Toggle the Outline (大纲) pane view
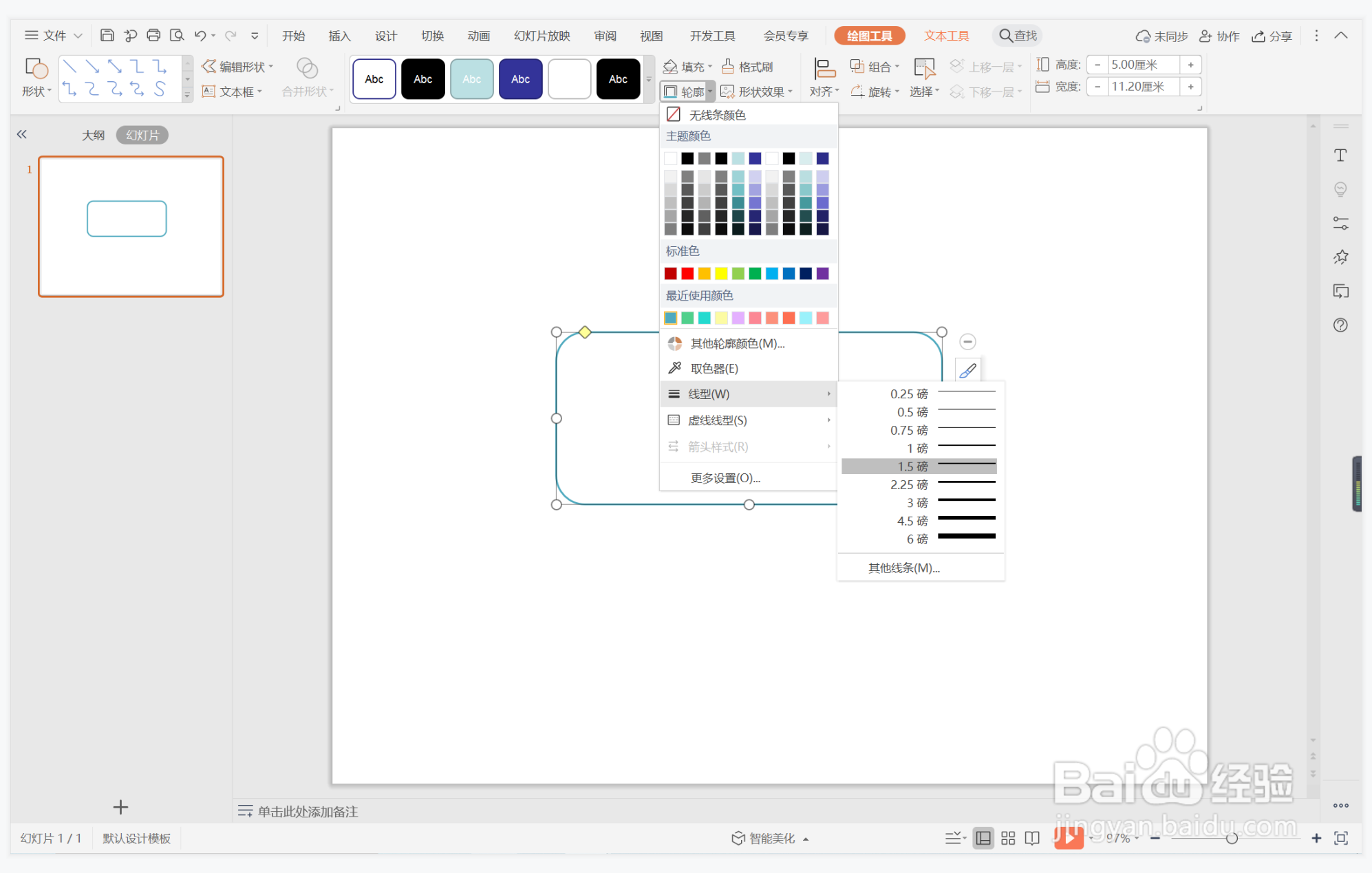Viewport: 1372px width, 873px height. pyautogui.click(x=94, y=135)
